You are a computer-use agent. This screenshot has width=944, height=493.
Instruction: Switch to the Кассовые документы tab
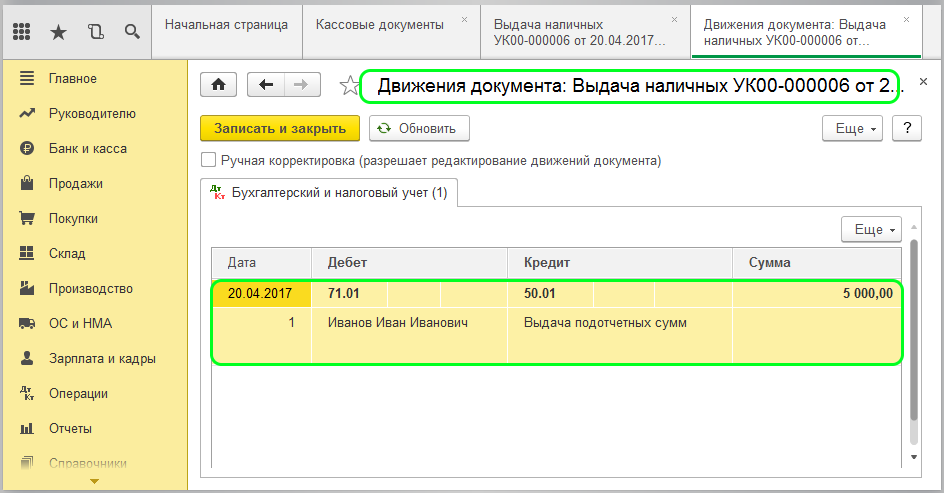tap(379, 23)
